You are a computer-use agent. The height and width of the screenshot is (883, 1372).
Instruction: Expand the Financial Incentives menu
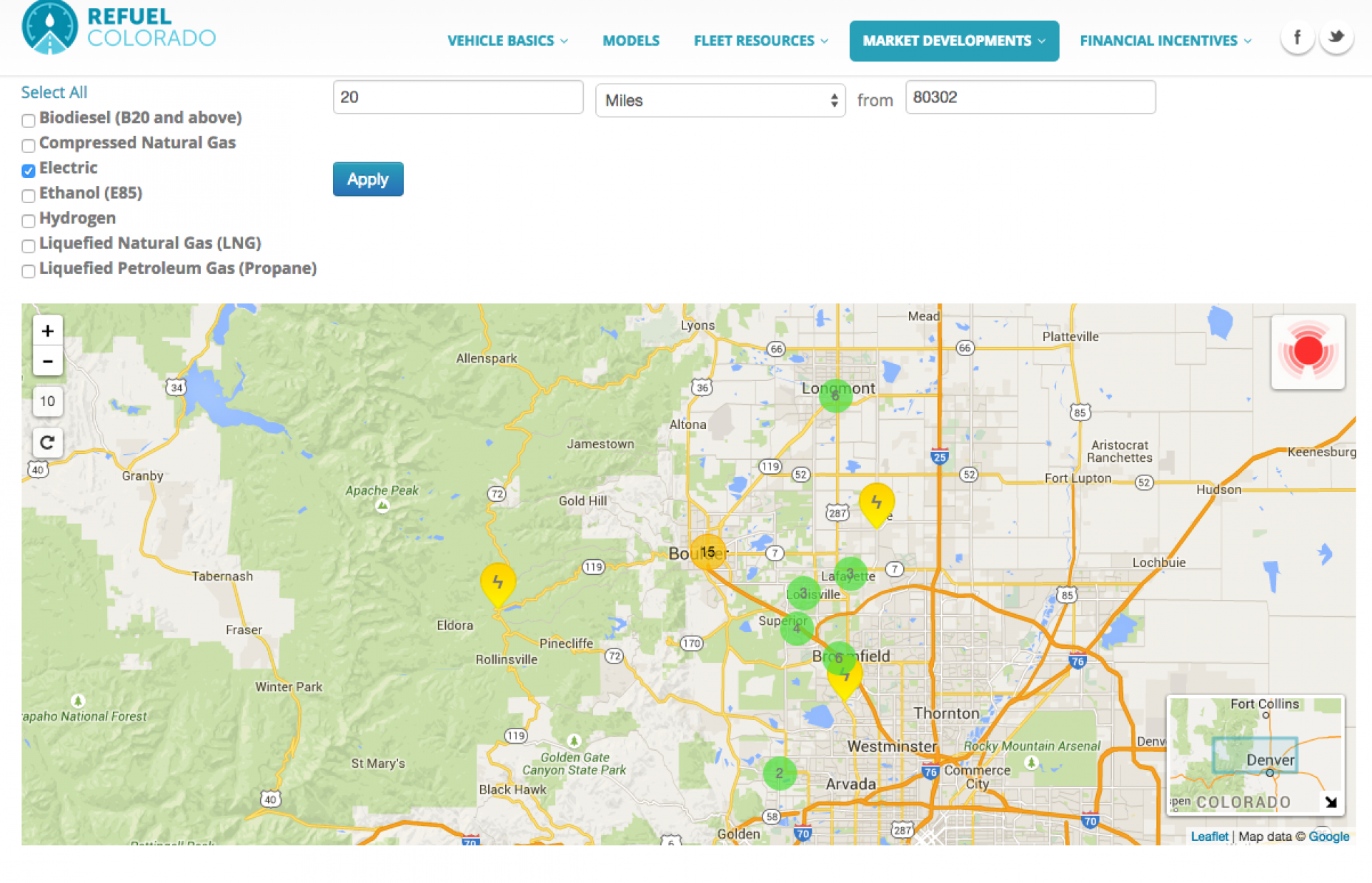point(1165,41)
